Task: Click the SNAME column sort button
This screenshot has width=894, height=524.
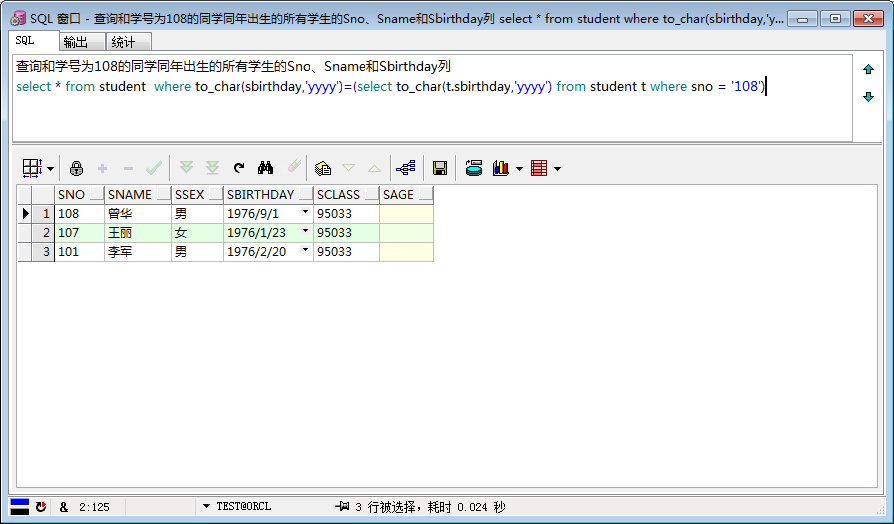Action: tap(164, 194)
